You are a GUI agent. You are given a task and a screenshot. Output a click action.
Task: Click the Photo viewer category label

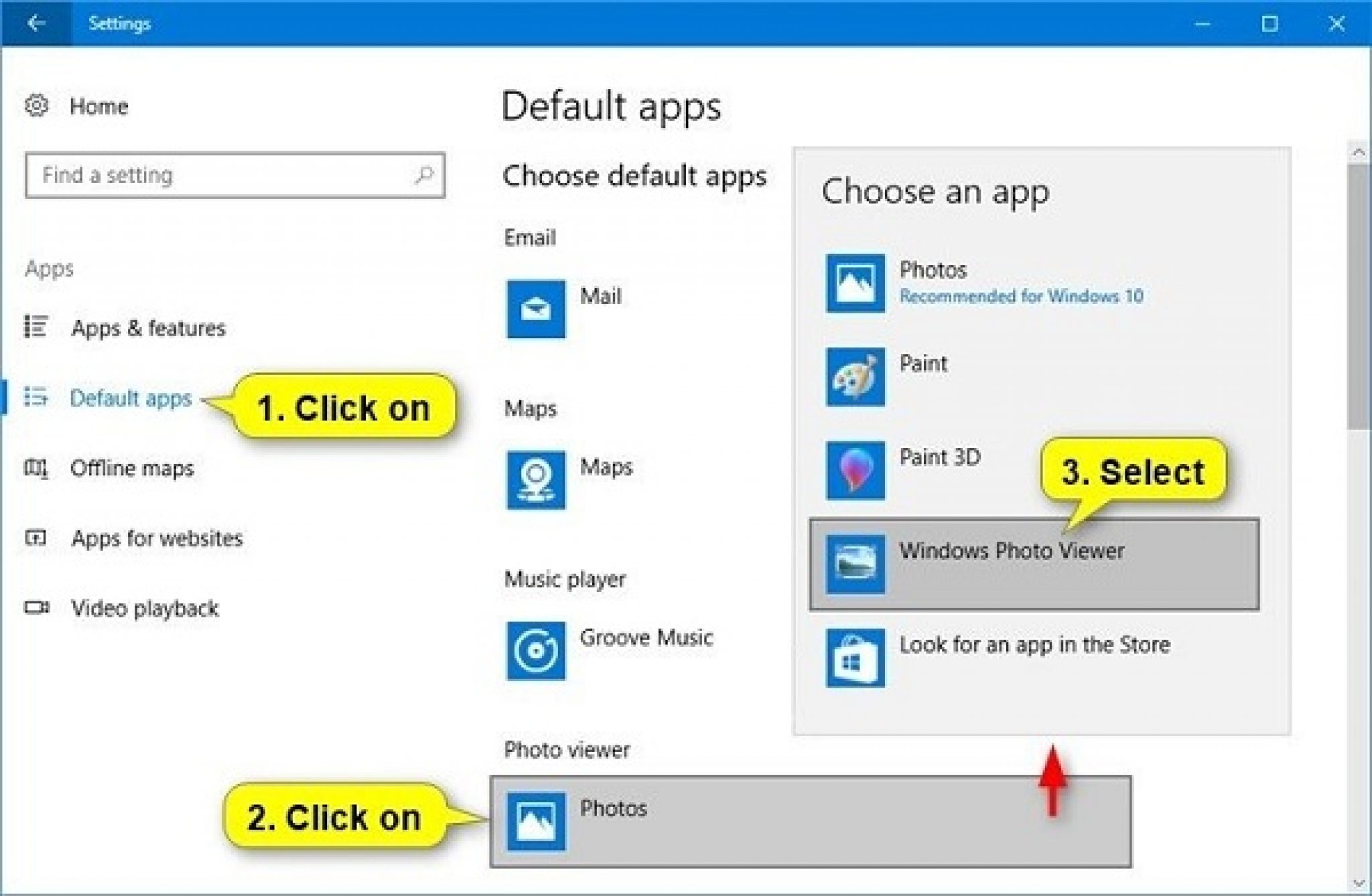coord(567,750)
